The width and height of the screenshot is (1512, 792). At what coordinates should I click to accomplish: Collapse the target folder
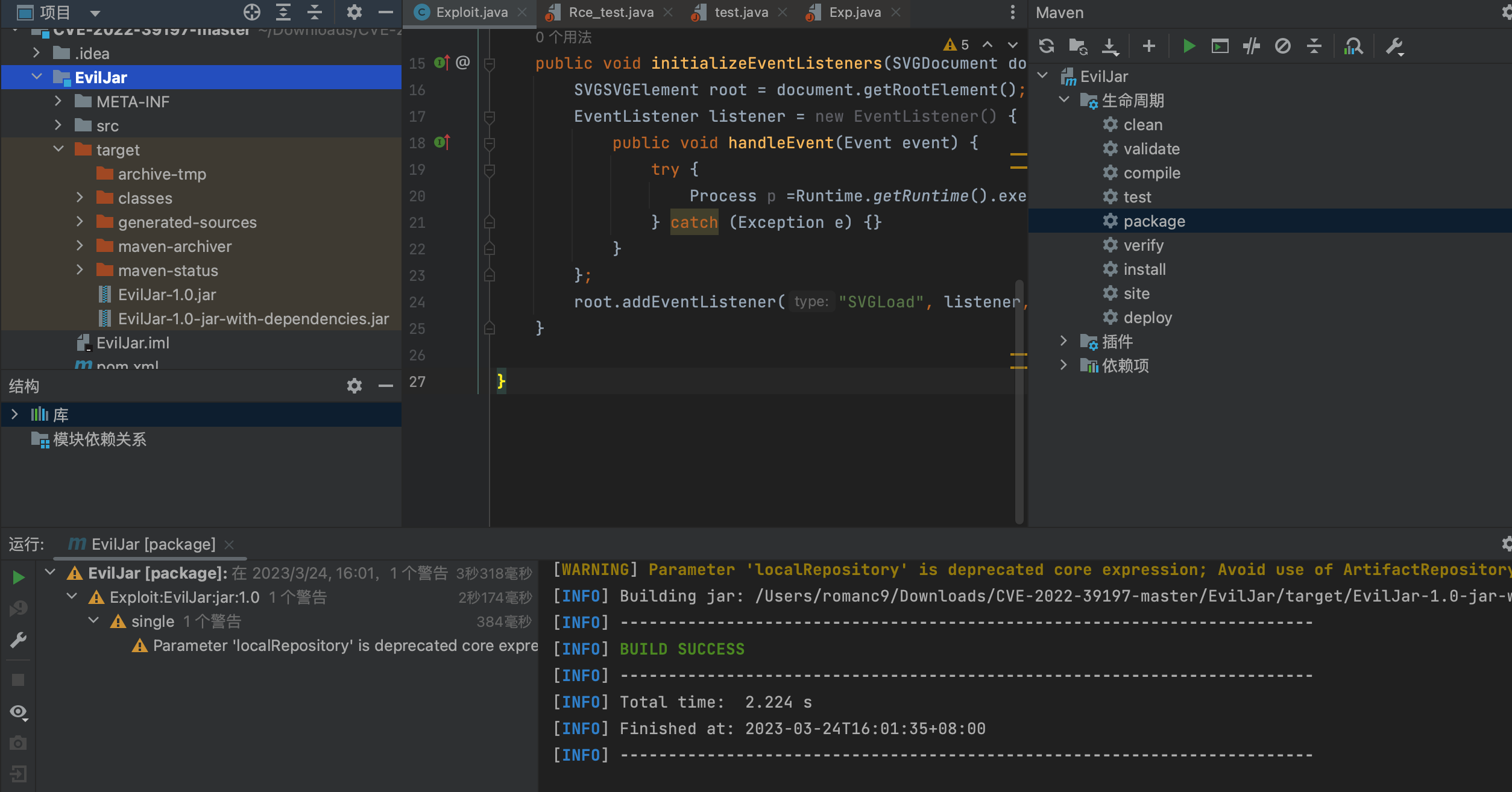(x=58, y=149)
